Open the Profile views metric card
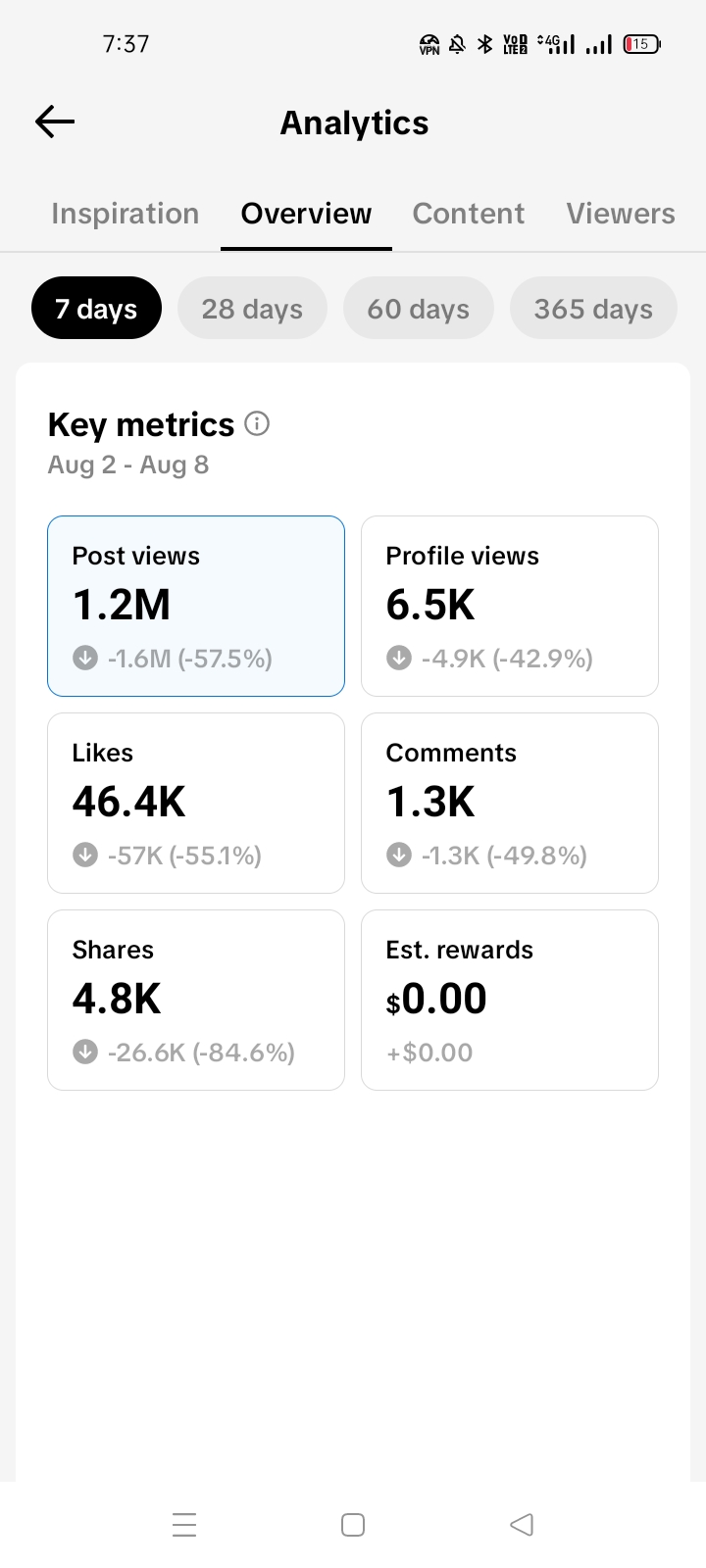Image resolution: width=706 pixels, height=1568 pixels. point(510,606)
